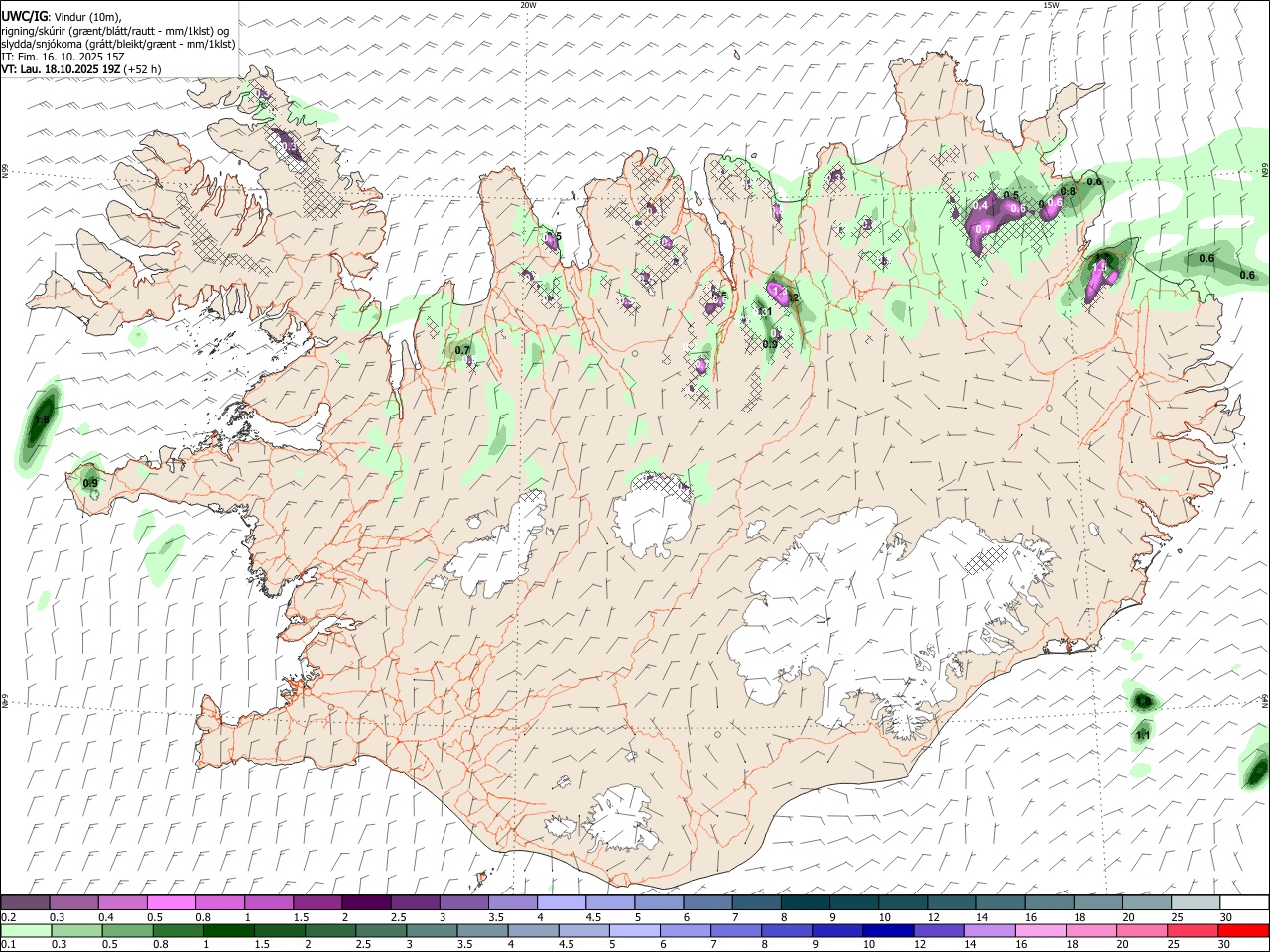Choose the white 30 swatch in sleet/snow scale
The image size is (1270, 952).
1244,902
